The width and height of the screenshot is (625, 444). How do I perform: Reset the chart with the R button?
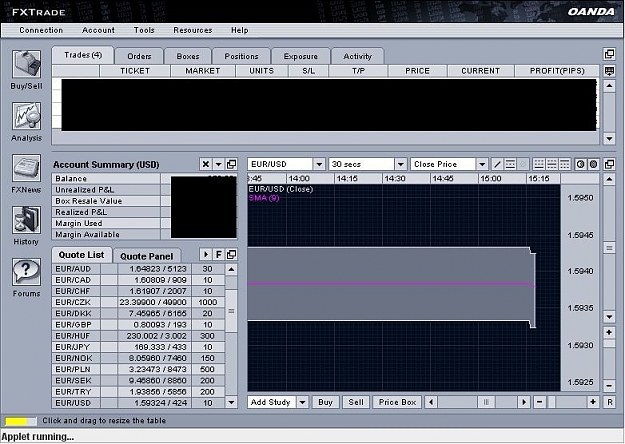(609, 402)
